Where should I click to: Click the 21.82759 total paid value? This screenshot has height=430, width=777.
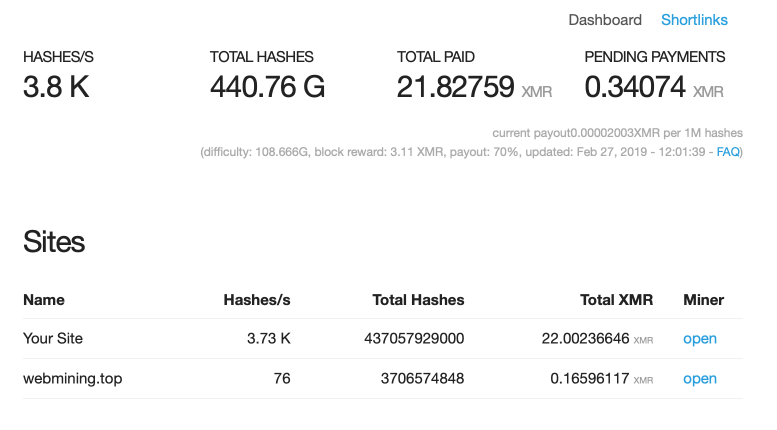coord(455,87)
